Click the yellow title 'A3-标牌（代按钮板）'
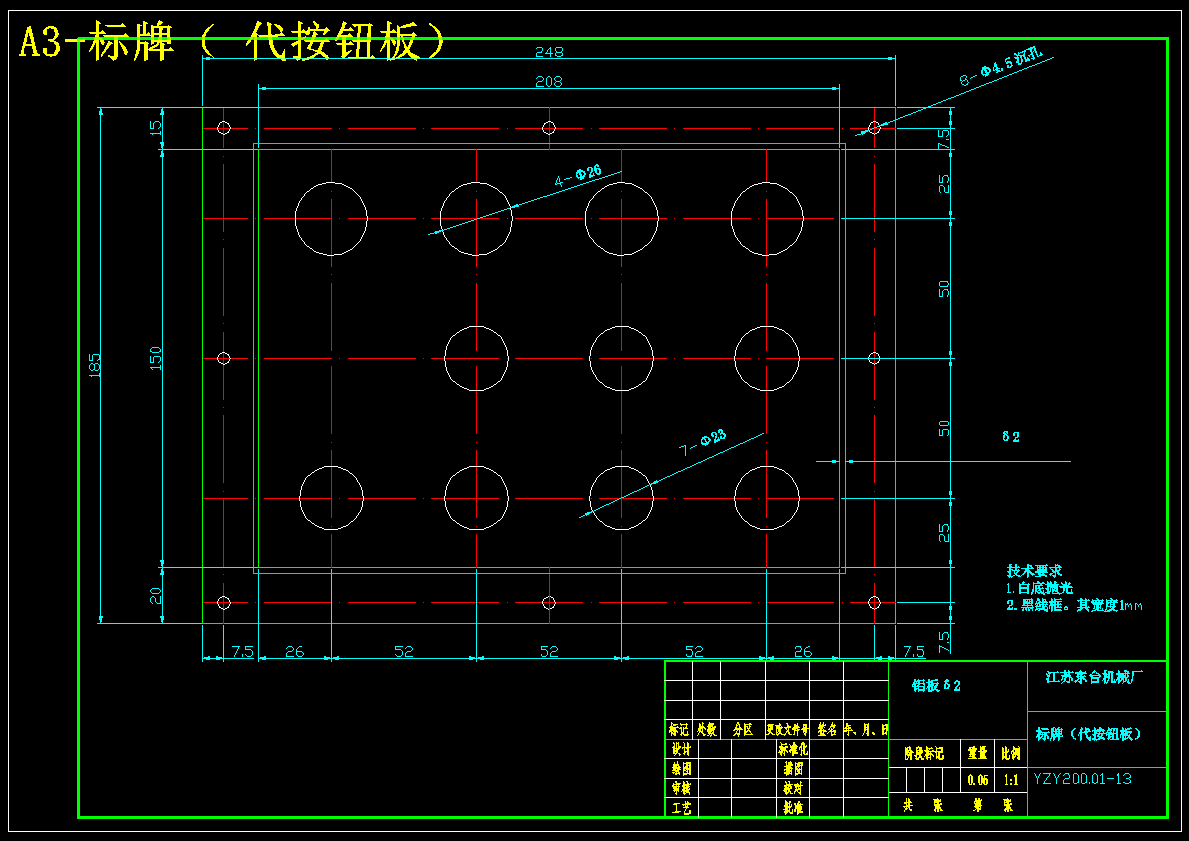 231,41
